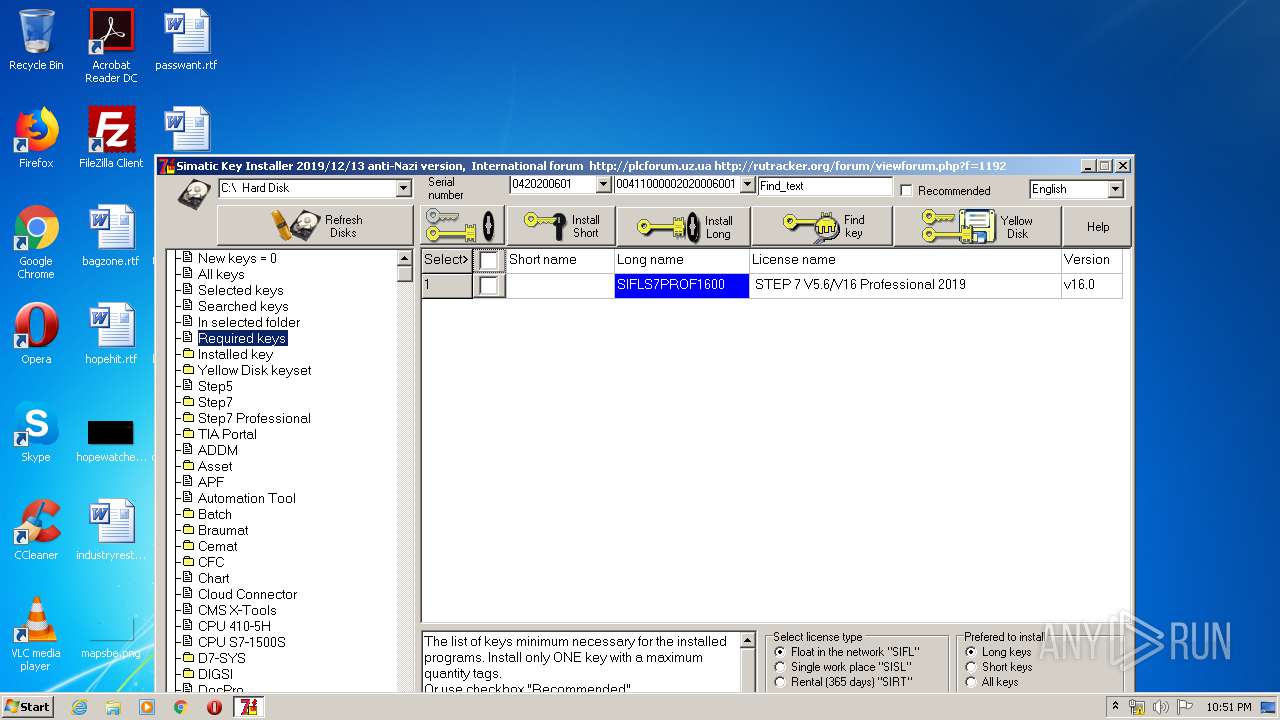1280x720 pixels.
Task: Enable the Recommended checkbox
Action: (x=906, y=190)
